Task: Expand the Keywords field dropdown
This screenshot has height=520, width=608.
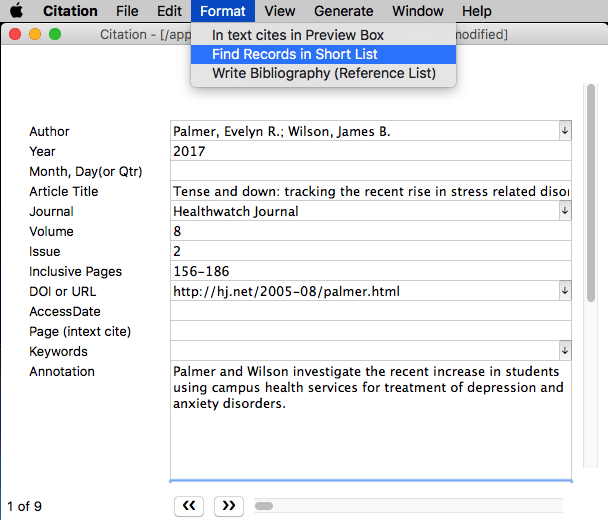Action: (x=564, y=351)
